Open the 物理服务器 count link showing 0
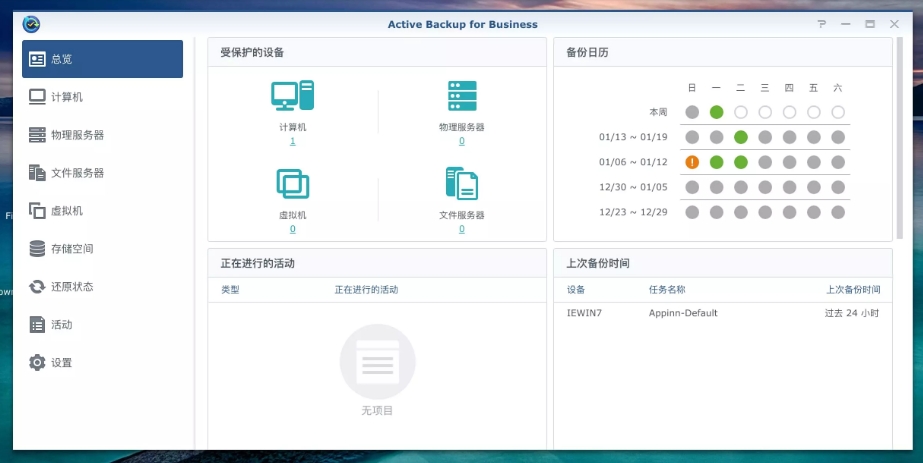The image size is (923, 463). click(462, 141)
